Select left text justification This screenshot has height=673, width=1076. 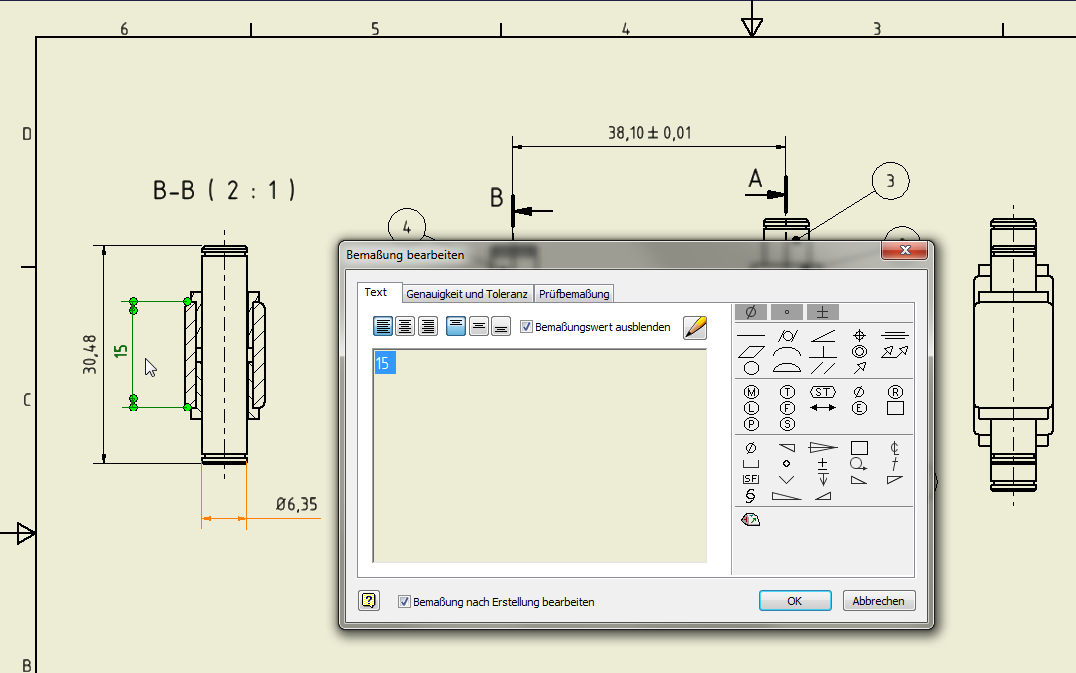pos(383,327)
